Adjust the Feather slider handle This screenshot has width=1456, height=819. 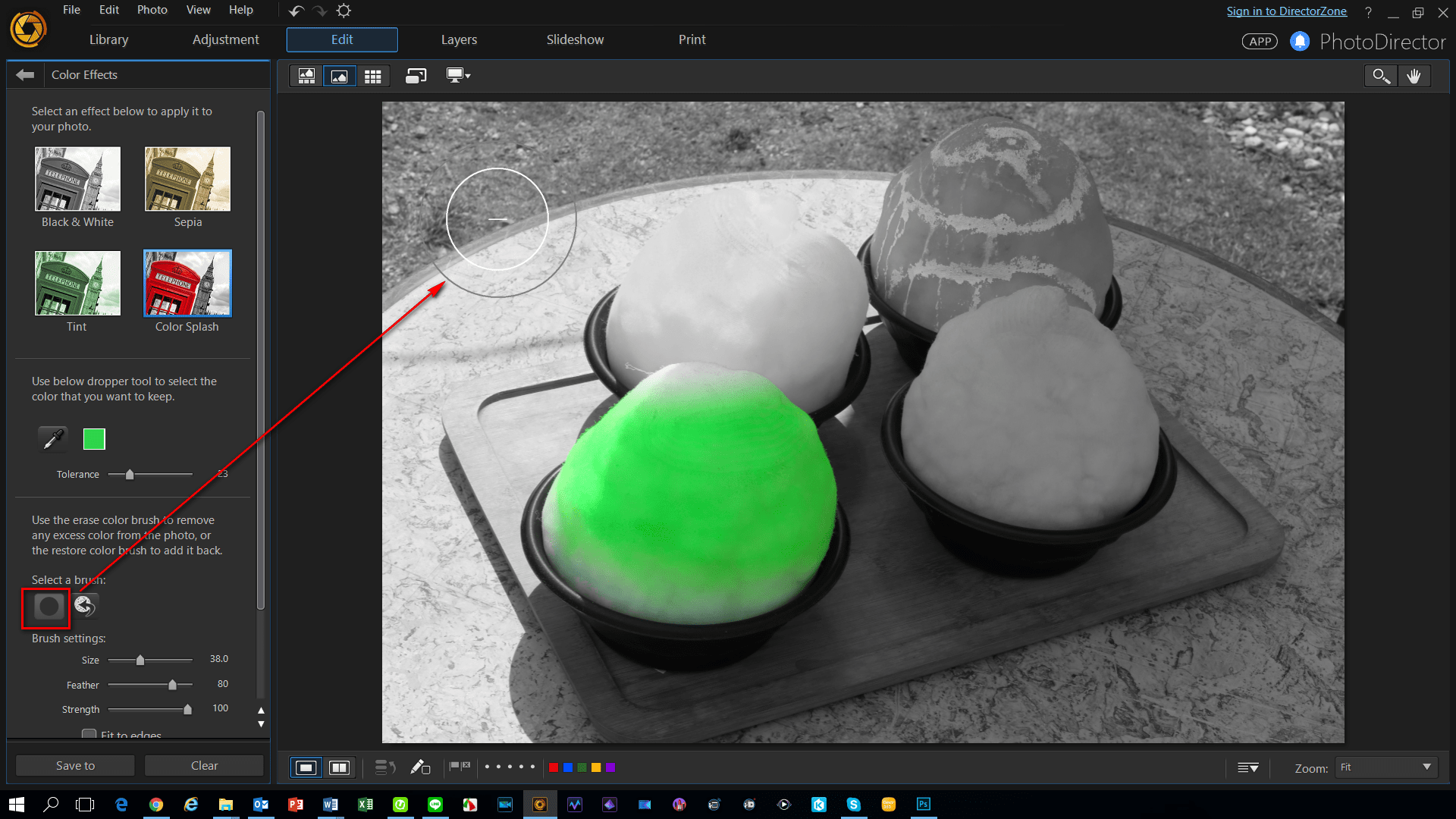[x=172, y=685]
